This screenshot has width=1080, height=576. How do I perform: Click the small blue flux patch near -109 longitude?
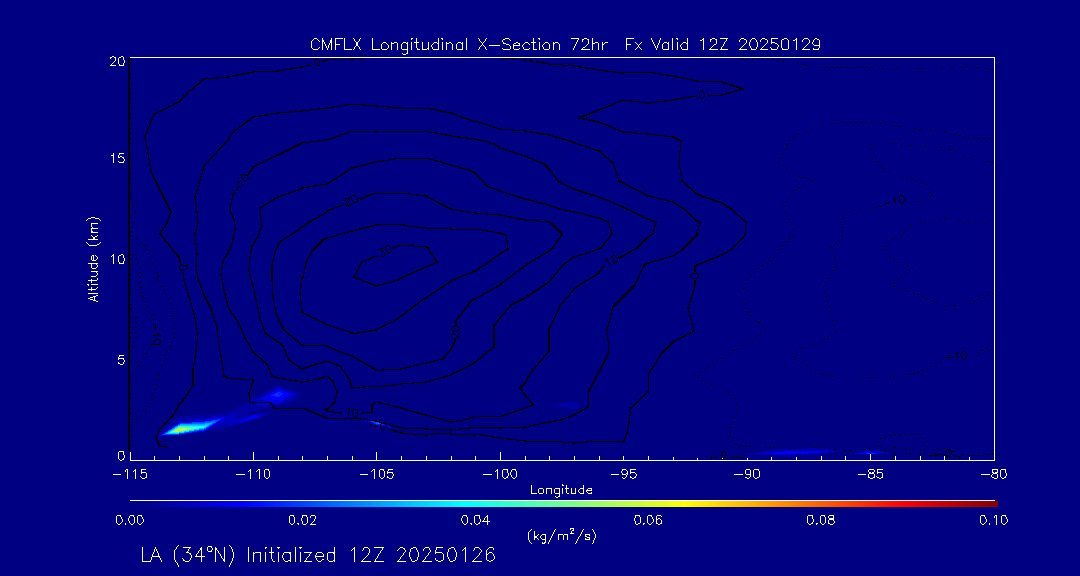pyautogui.click(x=279, y=395)
